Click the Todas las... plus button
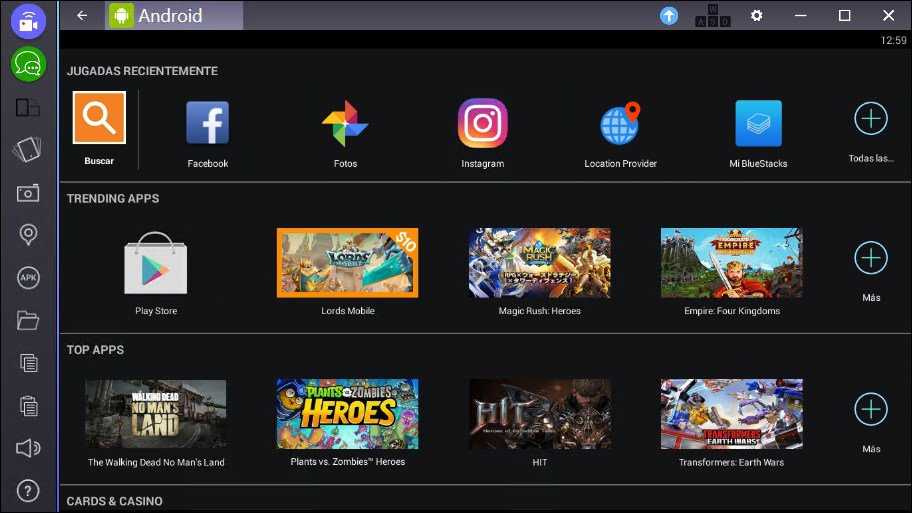 coord(871,119)
